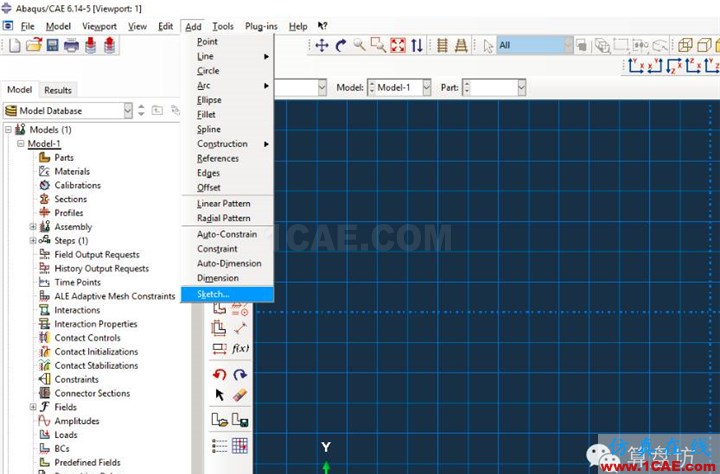This screenshot has width=720, height=474.
Task: Select Materials in the model tree
Action: click(72, 171)
